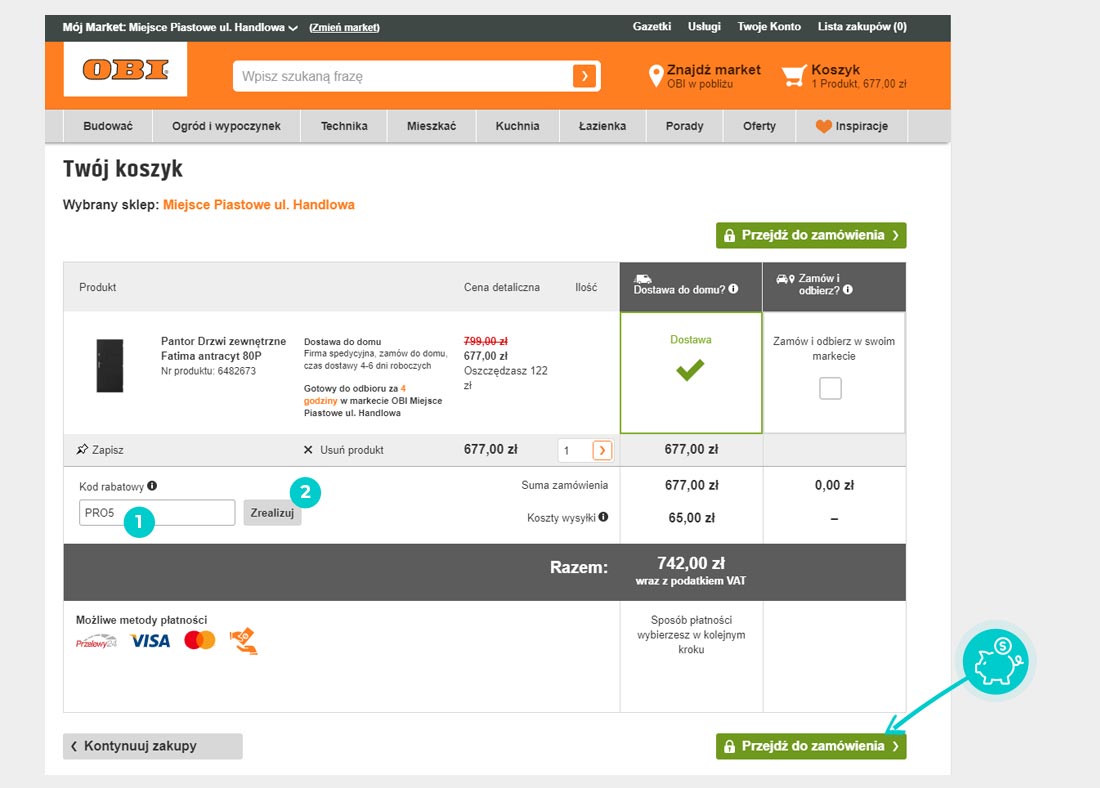1100x788 pixels.
Task: Focus the Kod rabatowy input field
Action: coord(157,512)
